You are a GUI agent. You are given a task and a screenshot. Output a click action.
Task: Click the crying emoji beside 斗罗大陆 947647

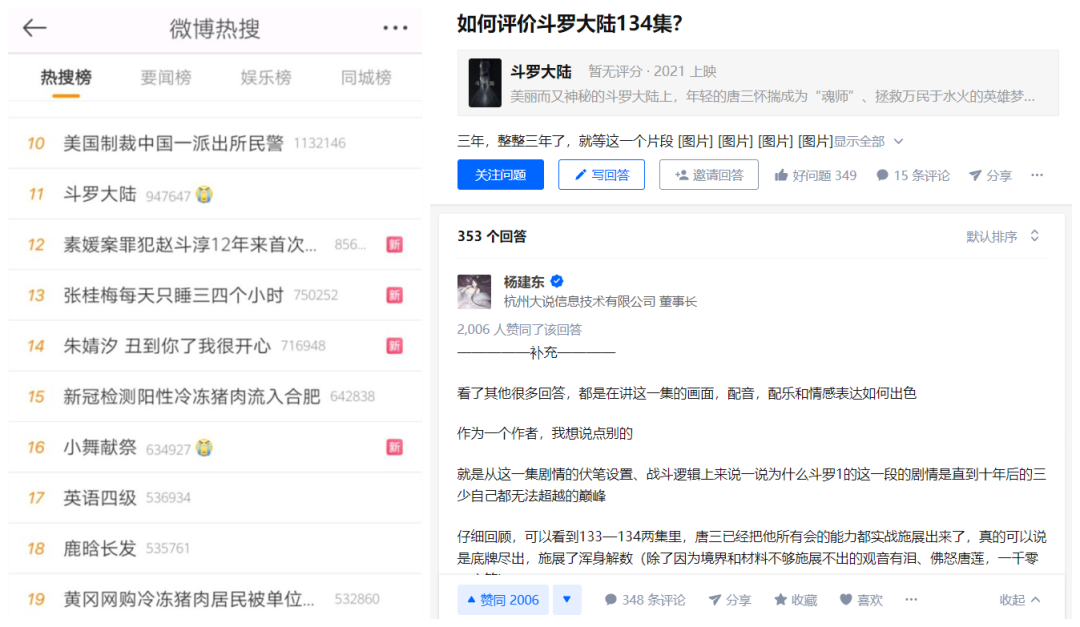coord(204,195)
